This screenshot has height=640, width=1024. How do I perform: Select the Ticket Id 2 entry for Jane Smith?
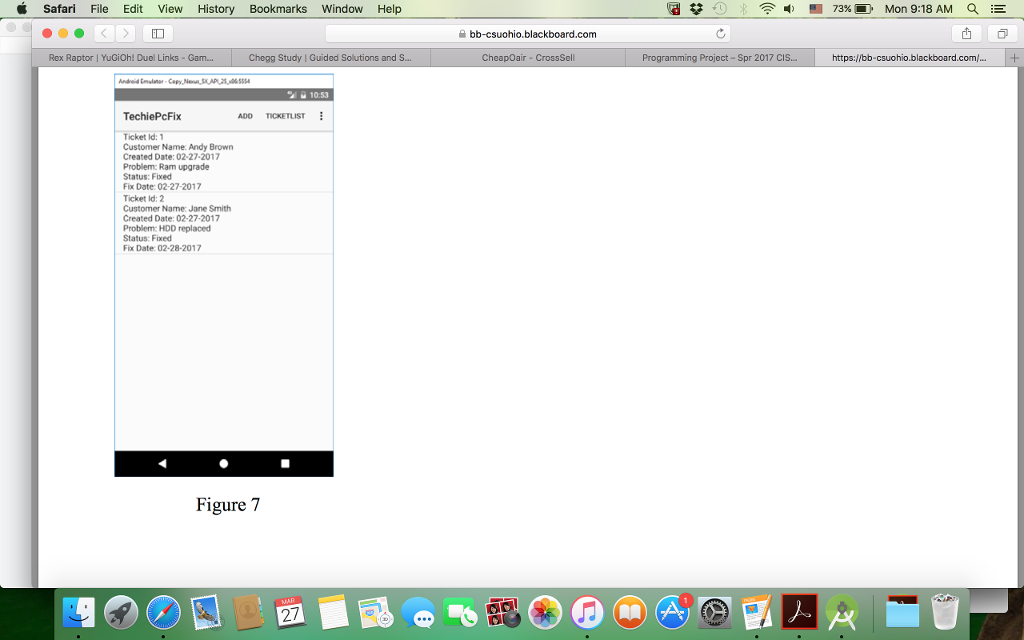(x=225, y=222)
